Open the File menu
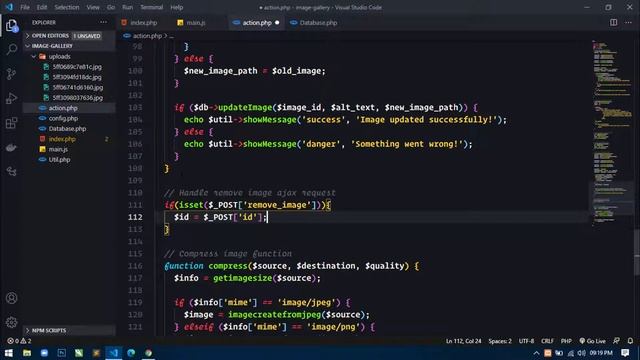The width and height of the screenshot is (640, 360). 25,7
